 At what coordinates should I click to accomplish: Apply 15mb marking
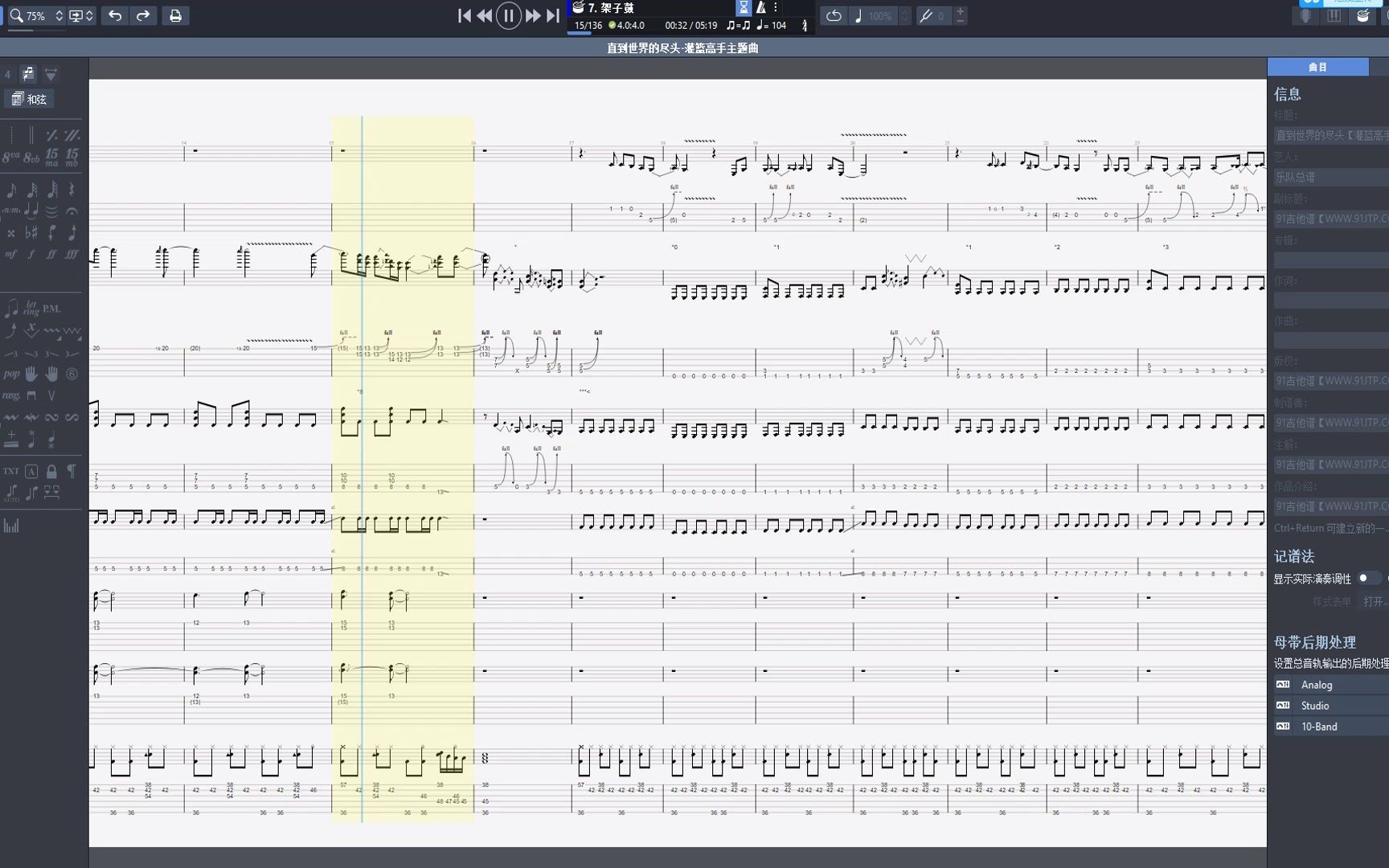pyautogui.click(x=72, y=158)
